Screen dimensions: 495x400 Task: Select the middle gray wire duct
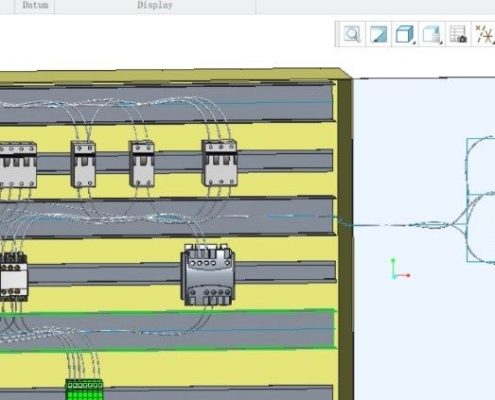[x=167, y=217]
